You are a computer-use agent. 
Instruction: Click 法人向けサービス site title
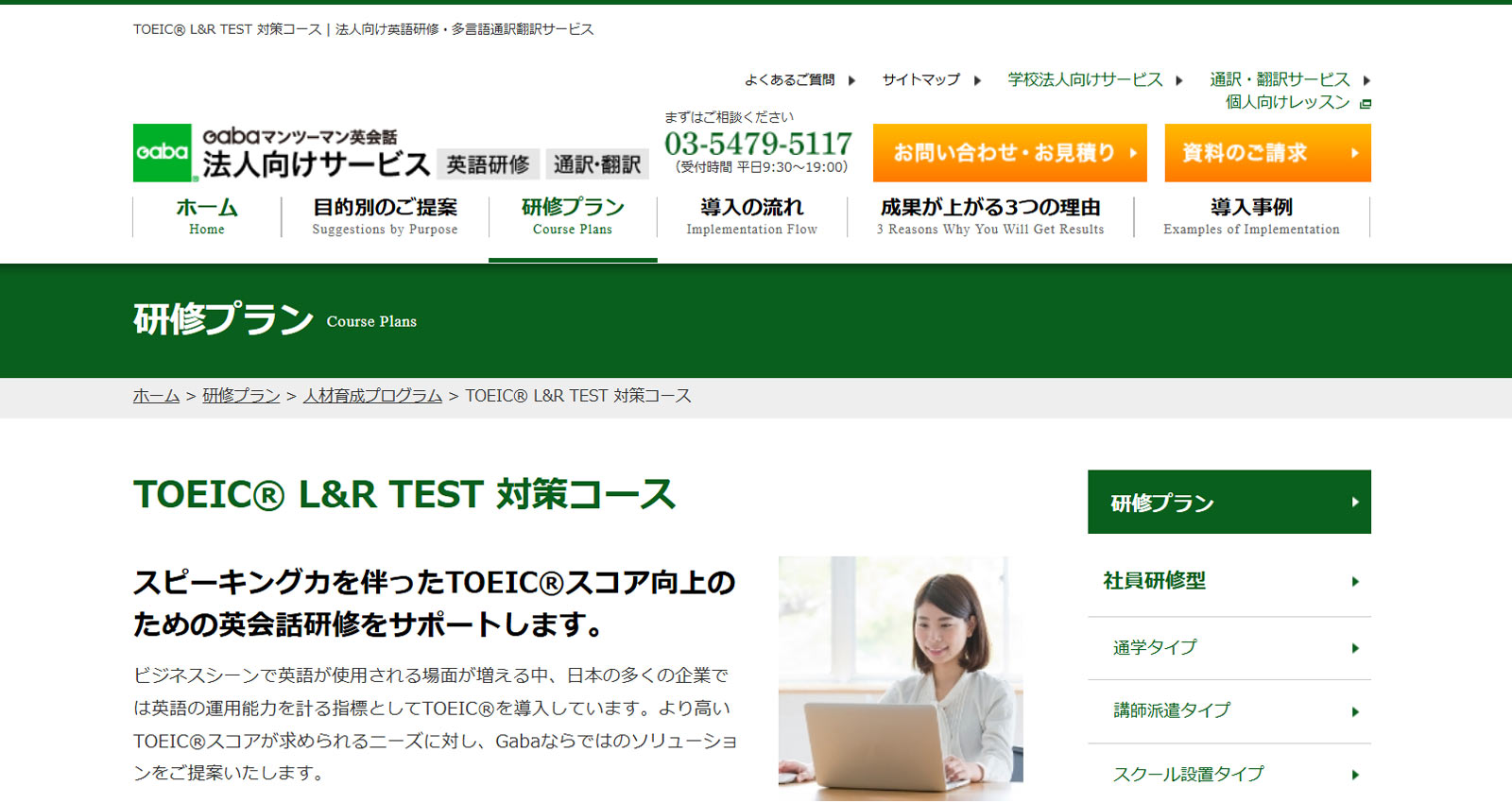316,164
